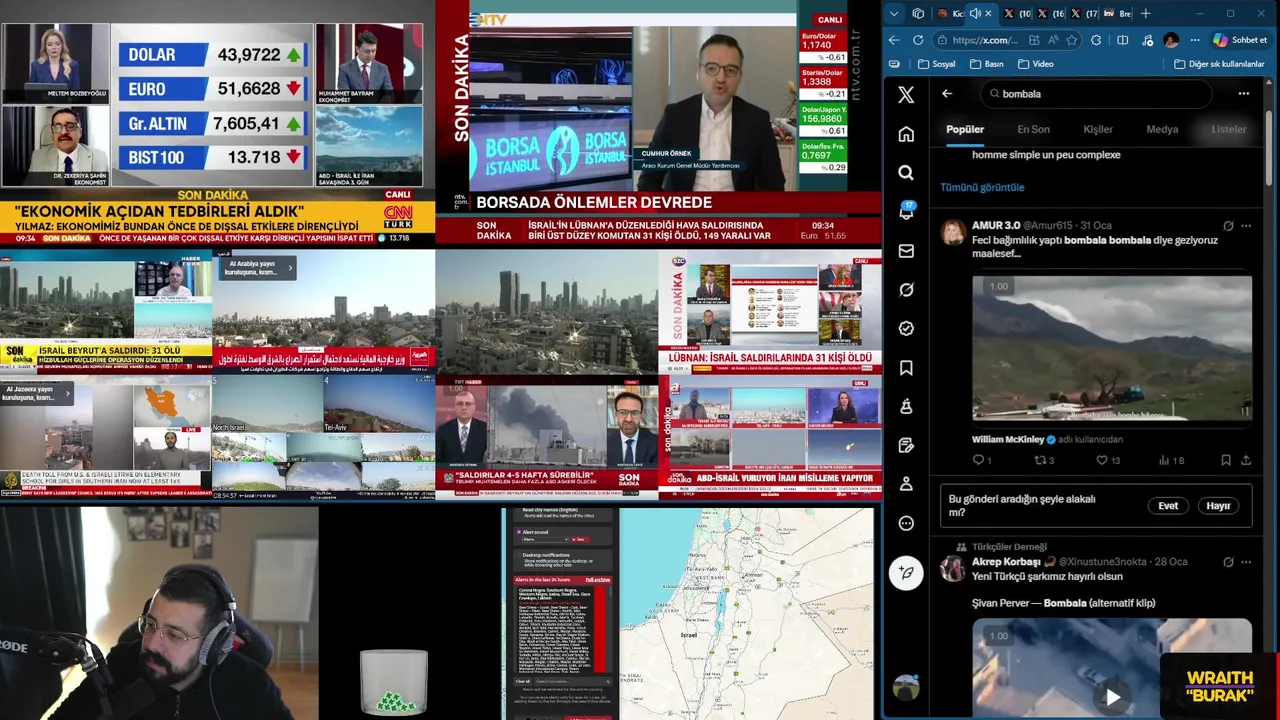This screenshot has width=1280, height=720.
Task: Click Full archive link in alerts panel
Action: click(x=598, y=580)
